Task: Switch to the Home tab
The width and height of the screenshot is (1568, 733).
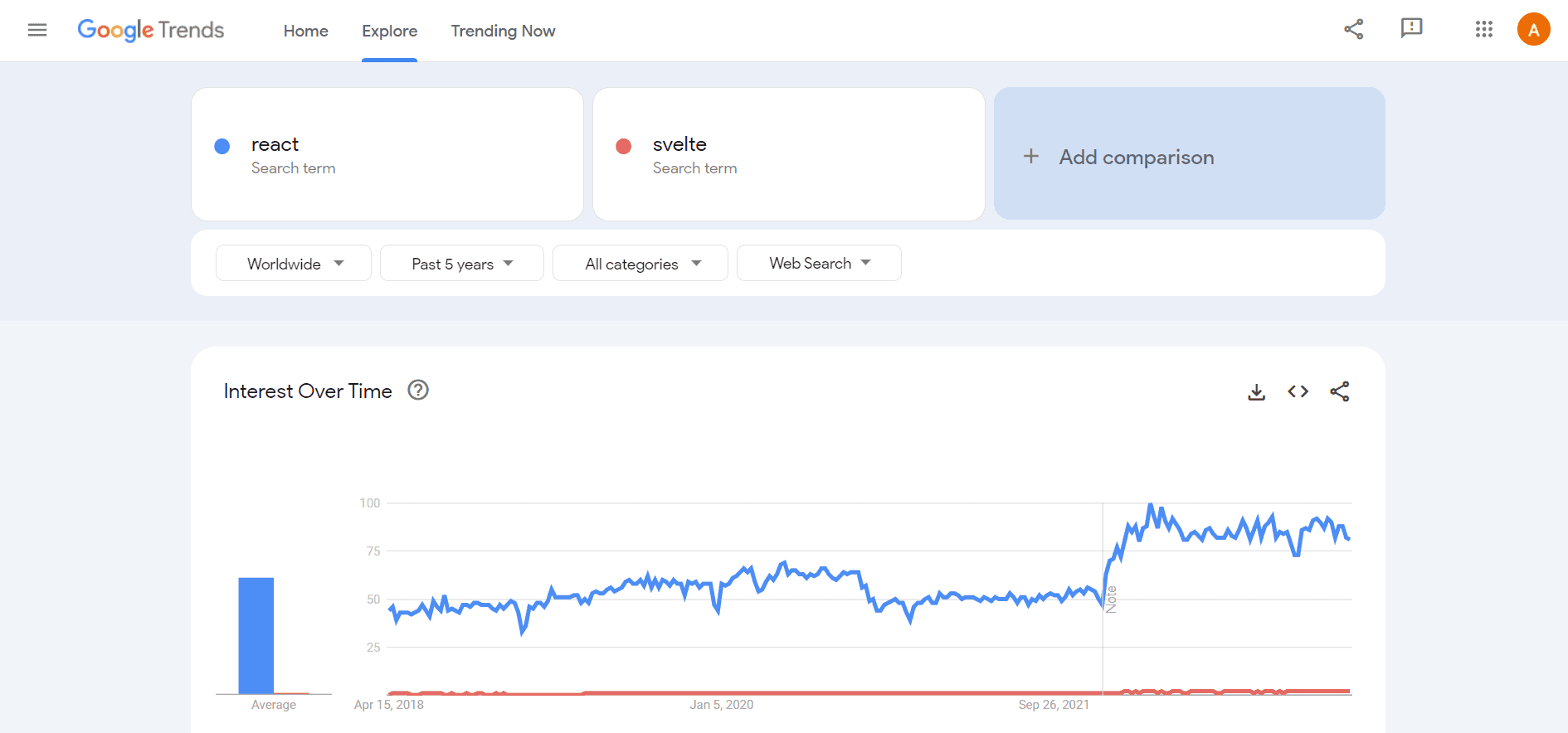Action: [x=305, y=31]
